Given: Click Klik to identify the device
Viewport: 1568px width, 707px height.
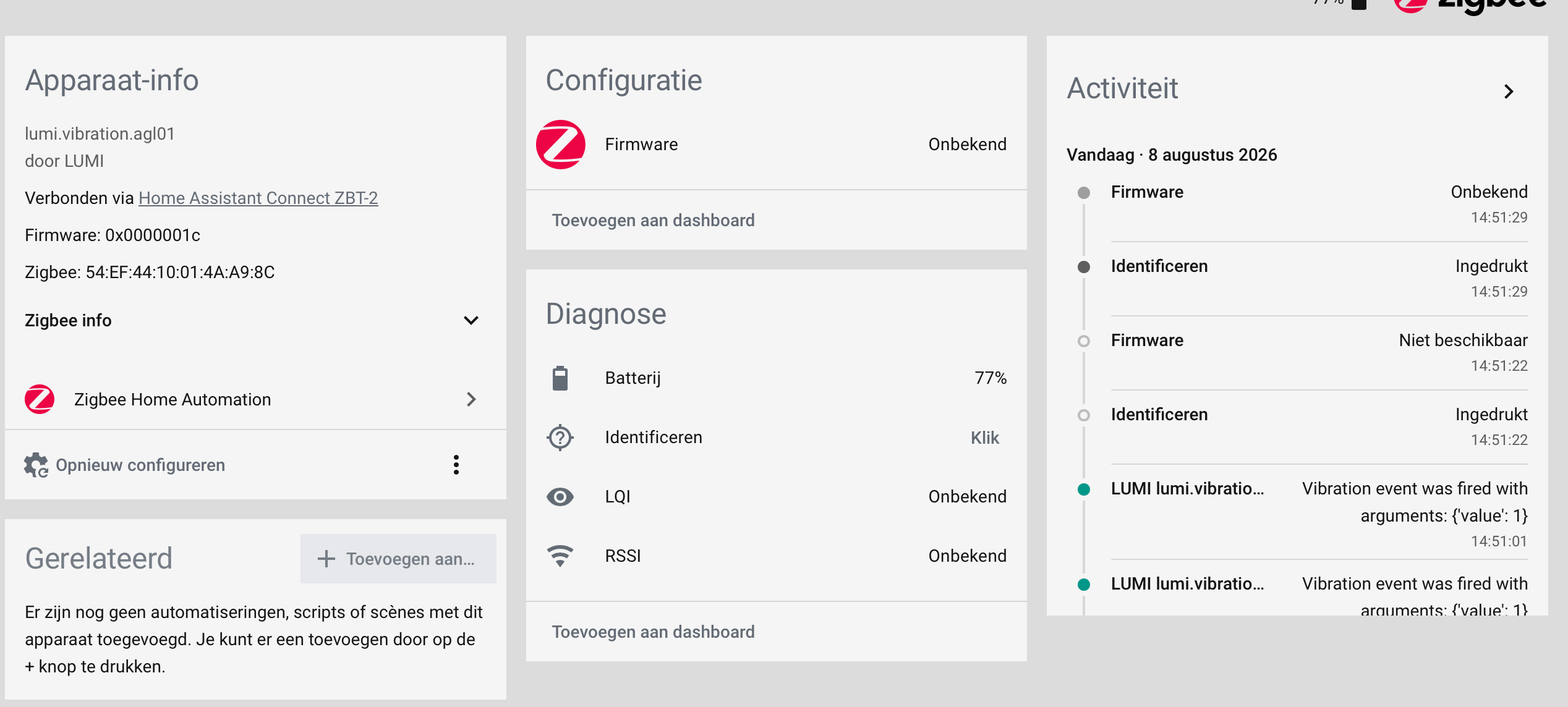Looking at the screenshot, I should 984,438.
